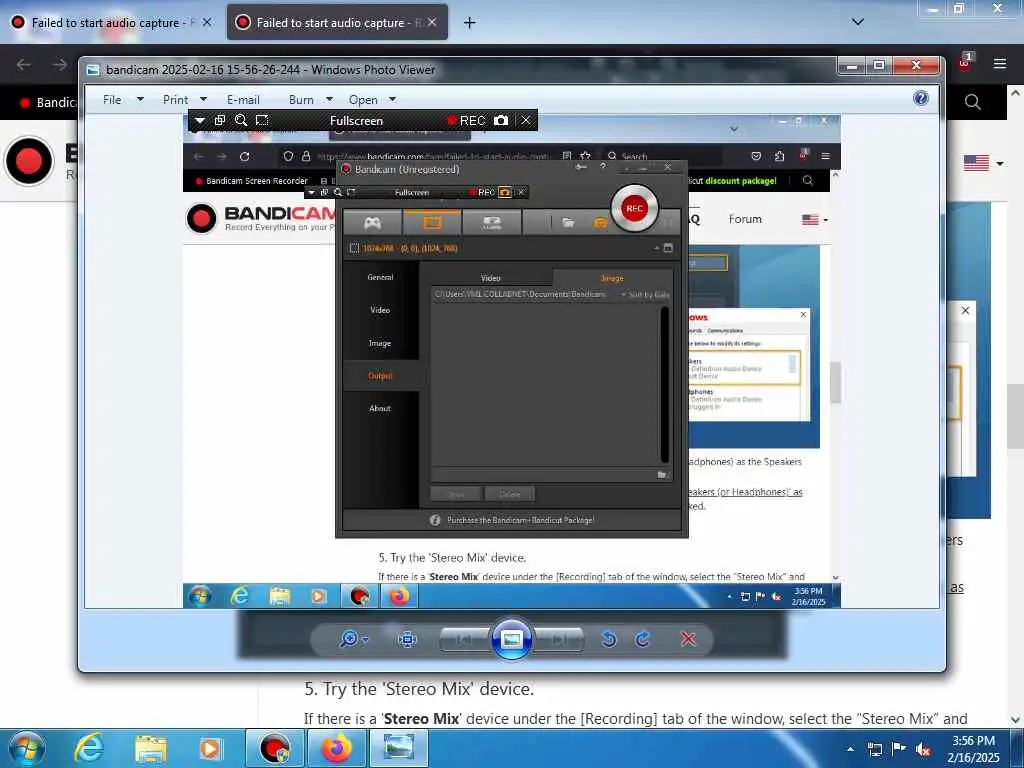This screenshot has height=768, width=1024.
Task: Close the active Firefox tab
Action: 432,22
